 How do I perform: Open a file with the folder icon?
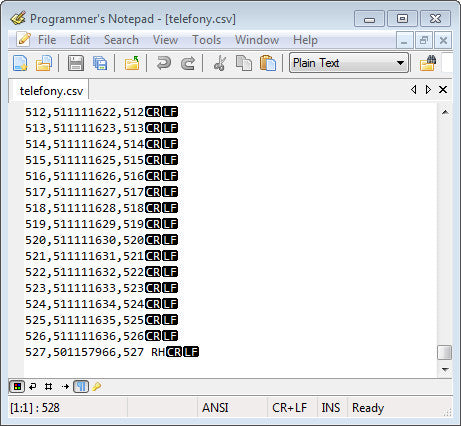click(x=44, y=63)
